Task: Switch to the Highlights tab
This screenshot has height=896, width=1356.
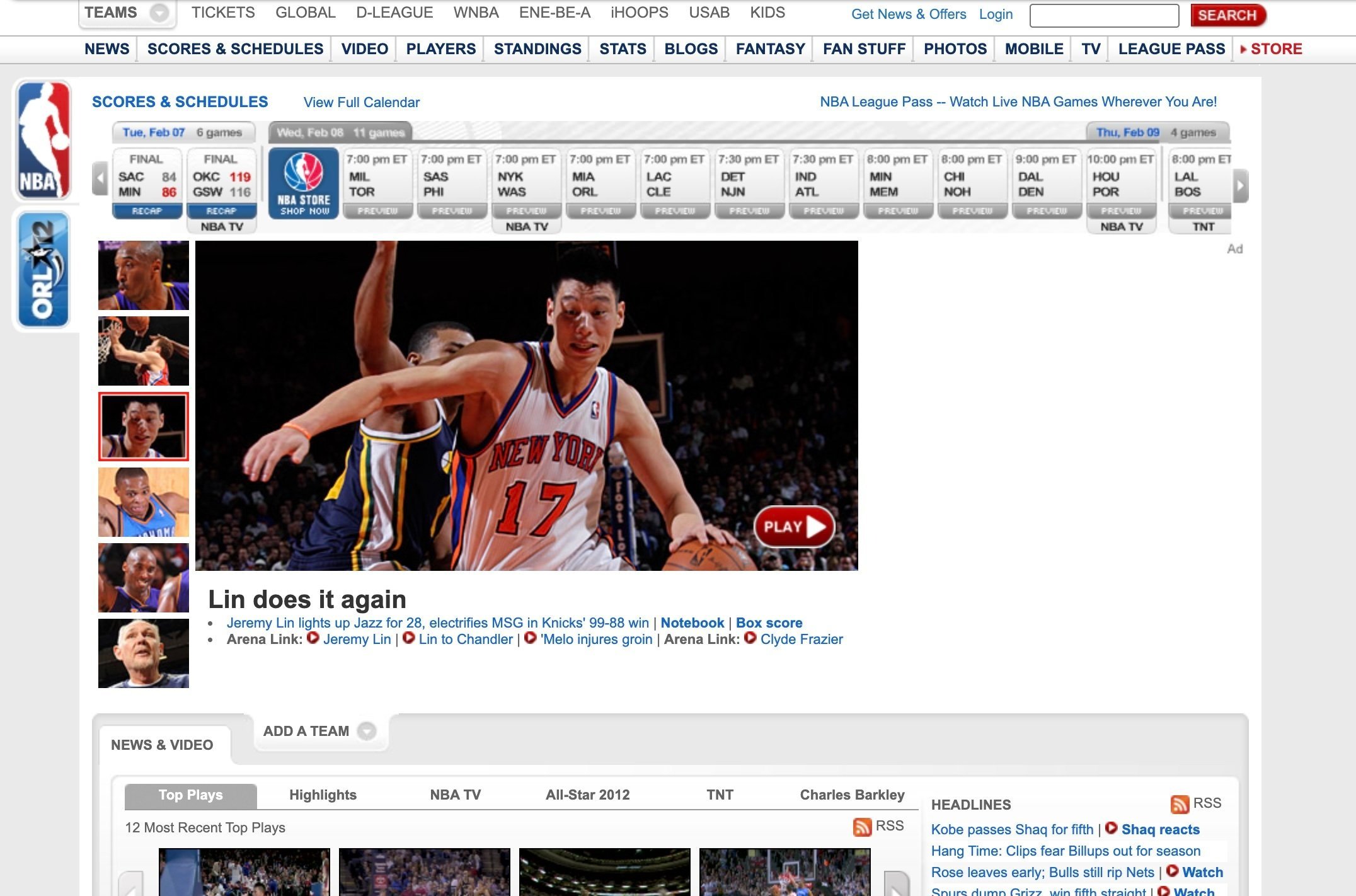Action: coord(323,795)
